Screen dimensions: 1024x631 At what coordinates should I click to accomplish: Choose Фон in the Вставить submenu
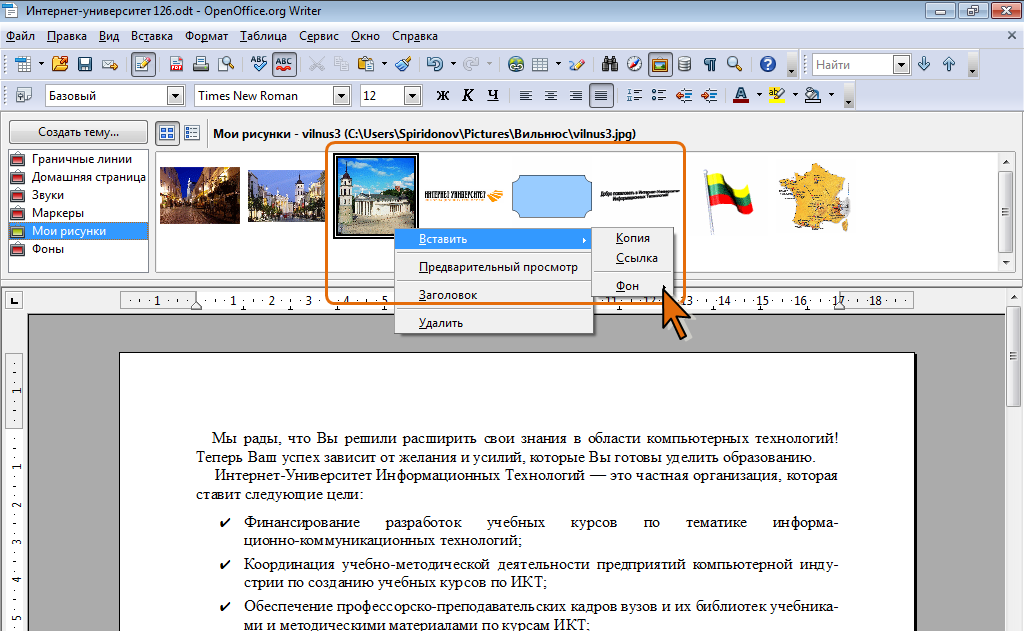click(628, 285)
